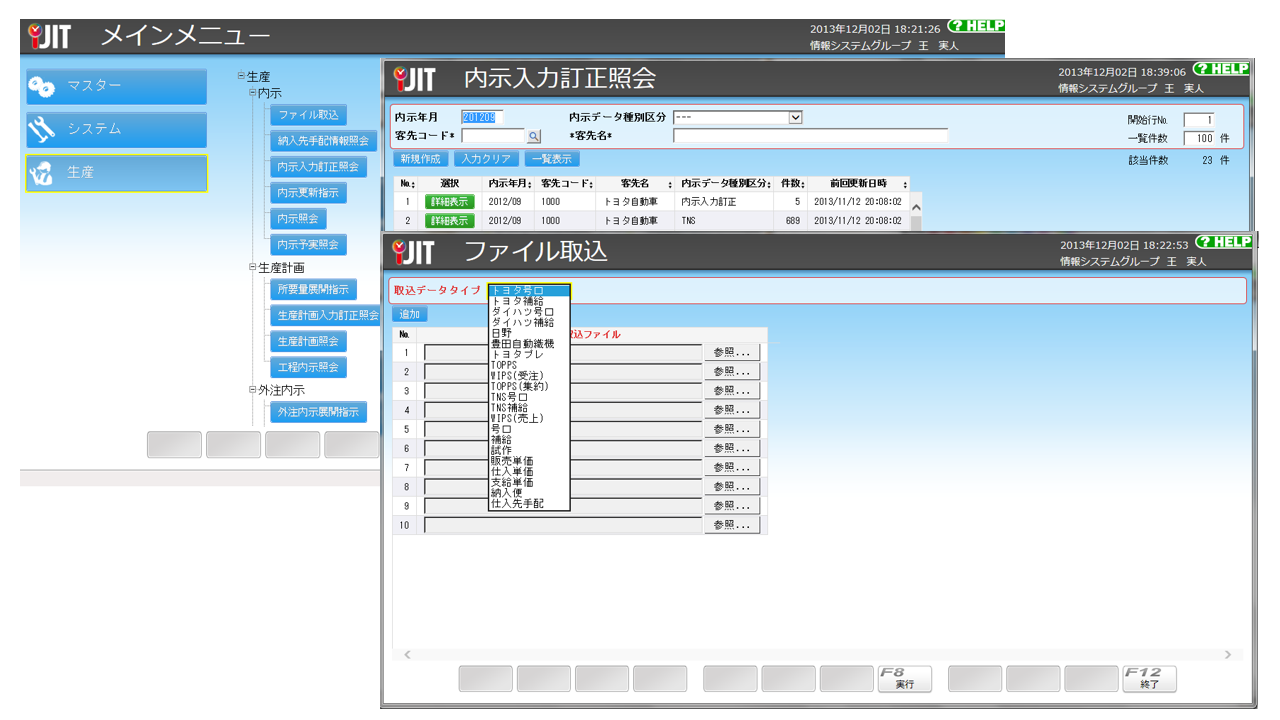Click the JIT logo in the ファイル取込 window

pos(414,252)
